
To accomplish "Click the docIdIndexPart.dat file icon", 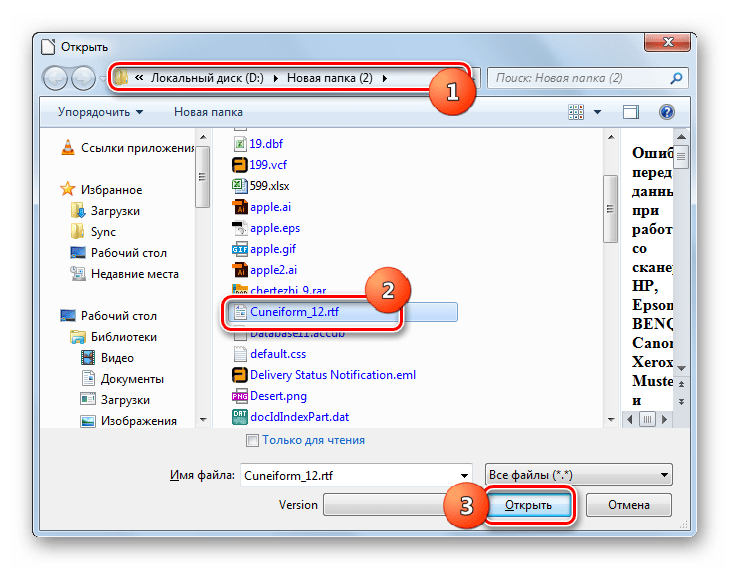I will point(240,417).
